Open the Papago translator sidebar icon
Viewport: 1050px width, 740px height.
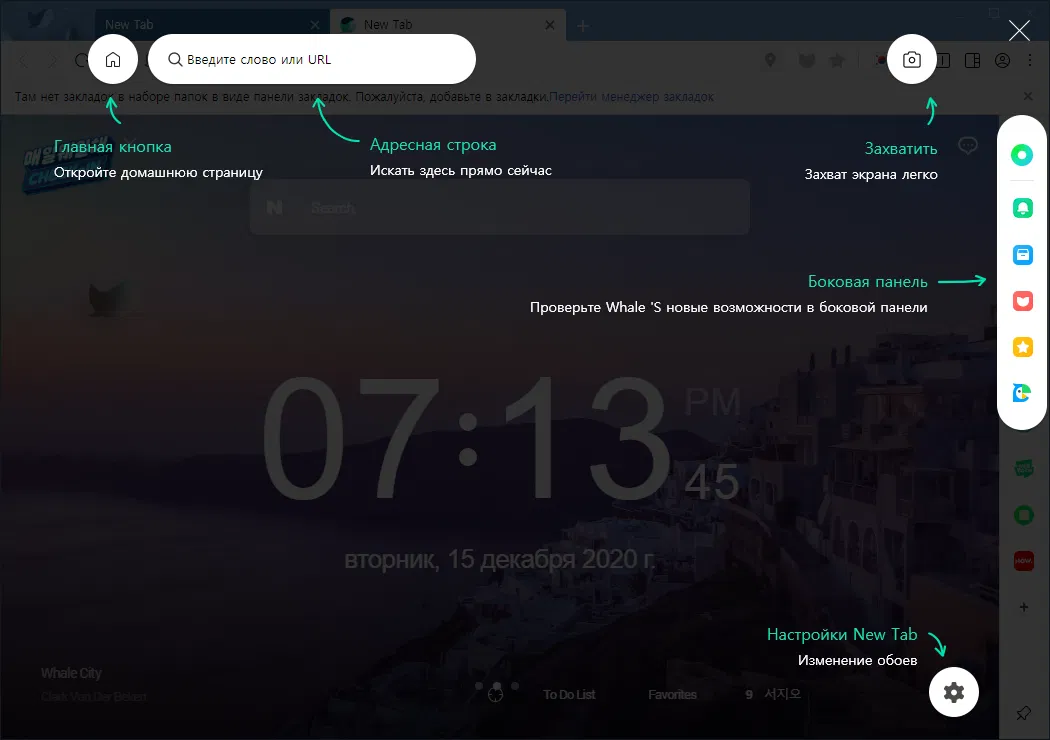click(x=1022, y=393)
